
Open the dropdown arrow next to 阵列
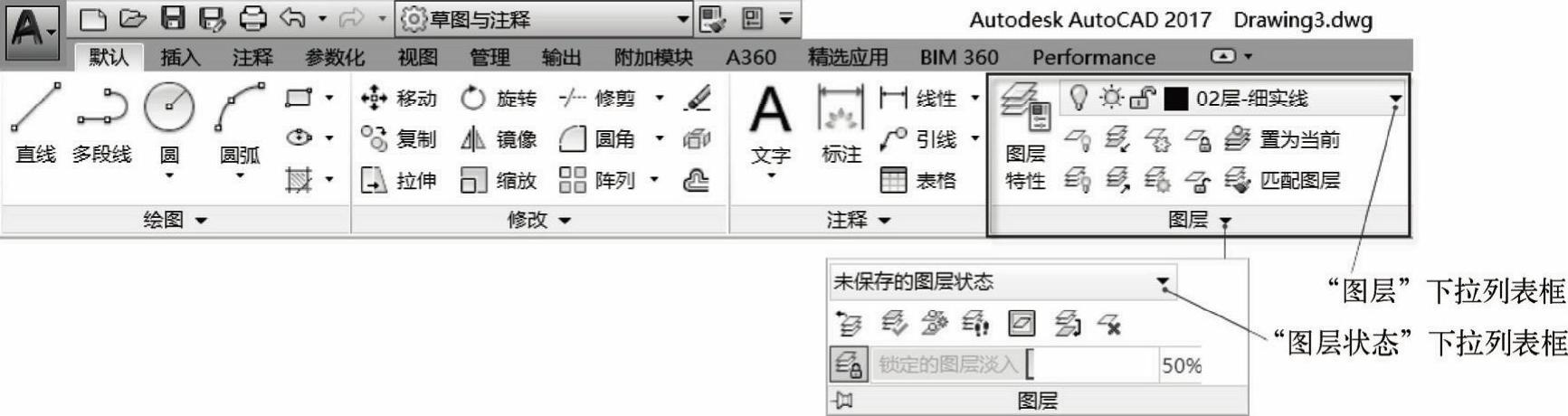click(654, 180)
